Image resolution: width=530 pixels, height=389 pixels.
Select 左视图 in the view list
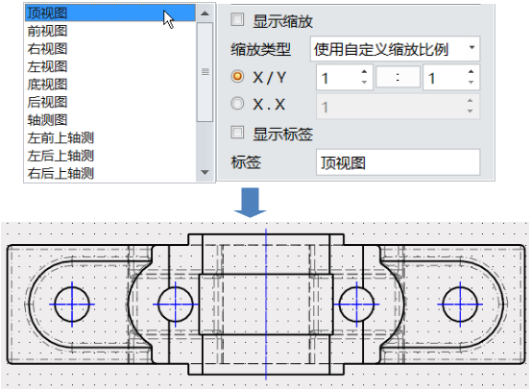coord(110,67)
